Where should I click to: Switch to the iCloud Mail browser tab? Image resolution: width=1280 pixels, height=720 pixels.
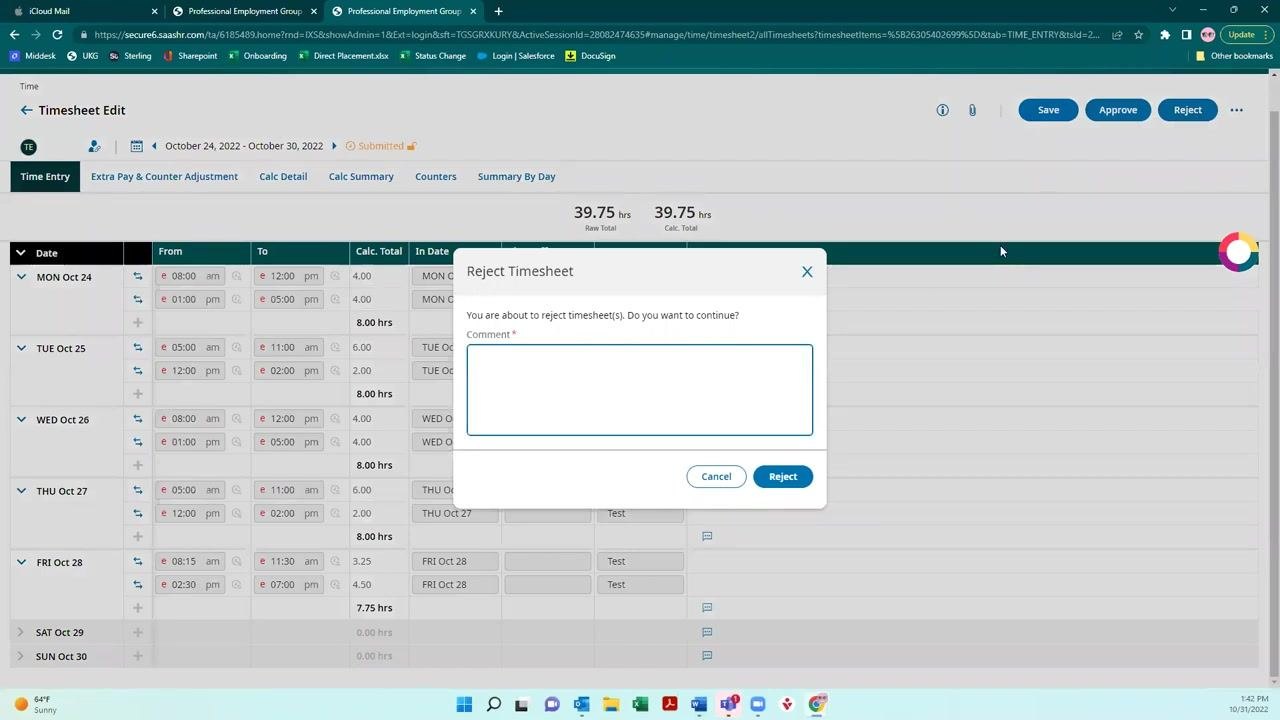pos(85,11)
